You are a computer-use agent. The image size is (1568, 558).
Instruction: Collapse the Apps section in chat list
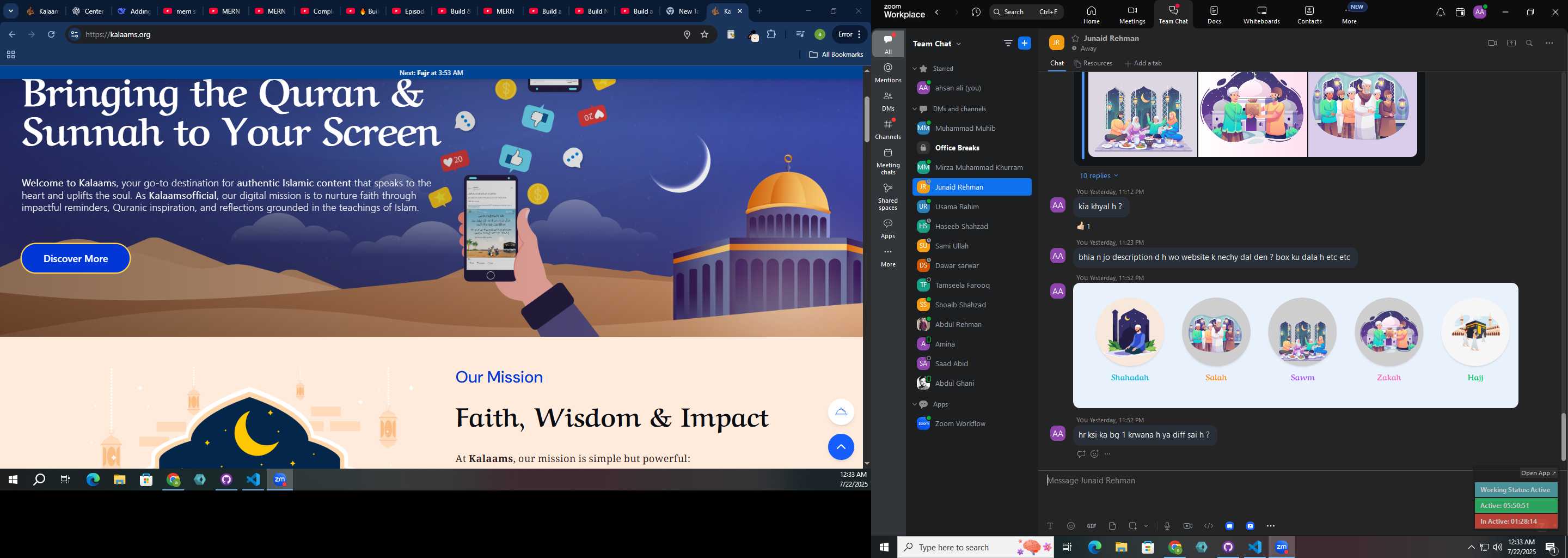click(x=914, y=404)
